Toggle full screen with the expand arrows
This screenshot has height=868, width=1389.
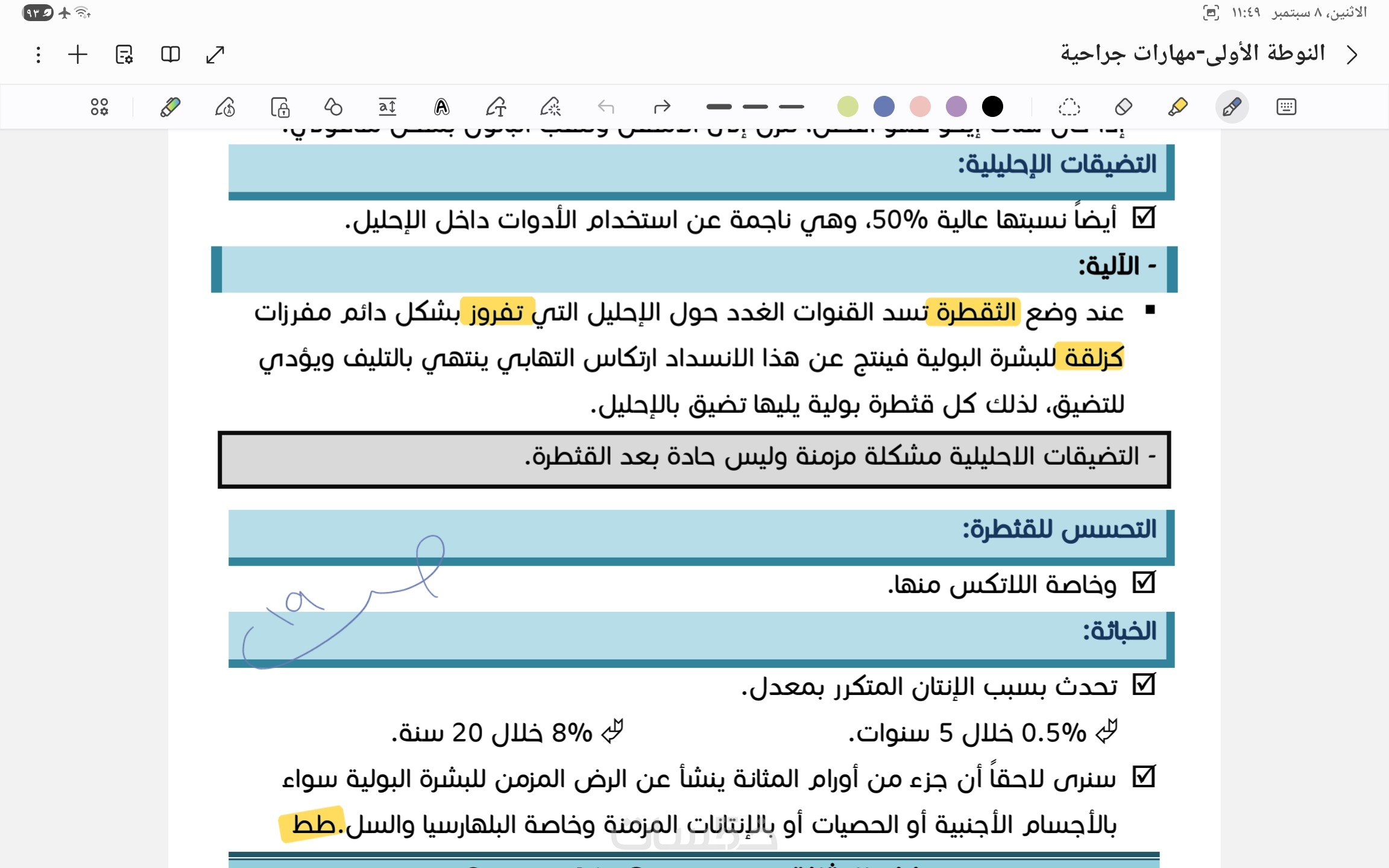click(215, 55)
